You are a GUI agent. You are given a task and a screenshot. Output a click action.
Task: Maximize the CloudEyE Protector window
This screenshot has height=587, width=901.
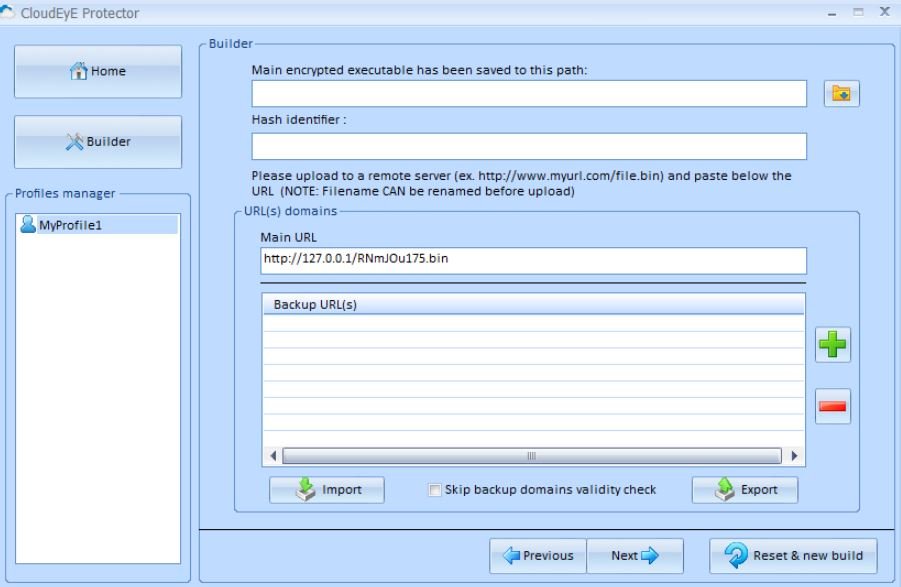point(858,12)
